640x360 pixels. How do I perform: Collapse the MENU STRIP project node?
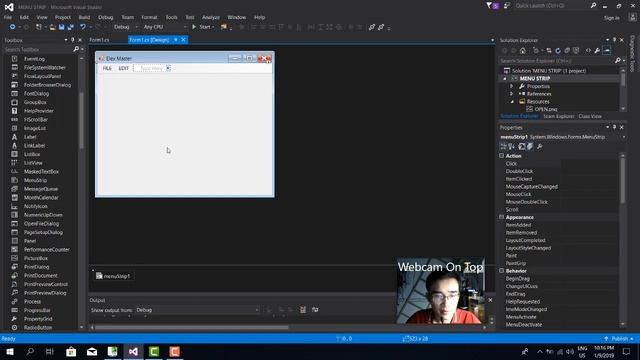505,78
